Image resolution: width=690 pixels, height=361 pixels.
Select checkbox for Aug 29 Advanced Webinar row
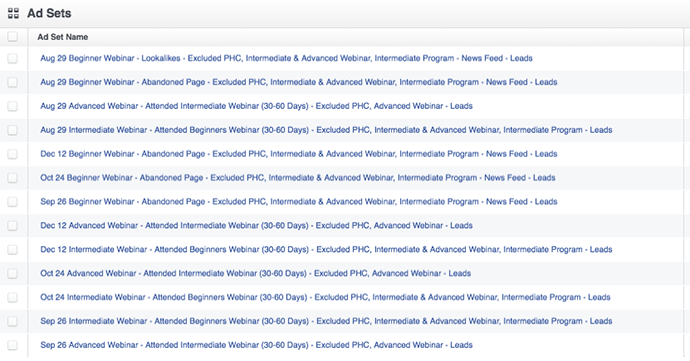(13, 106)
